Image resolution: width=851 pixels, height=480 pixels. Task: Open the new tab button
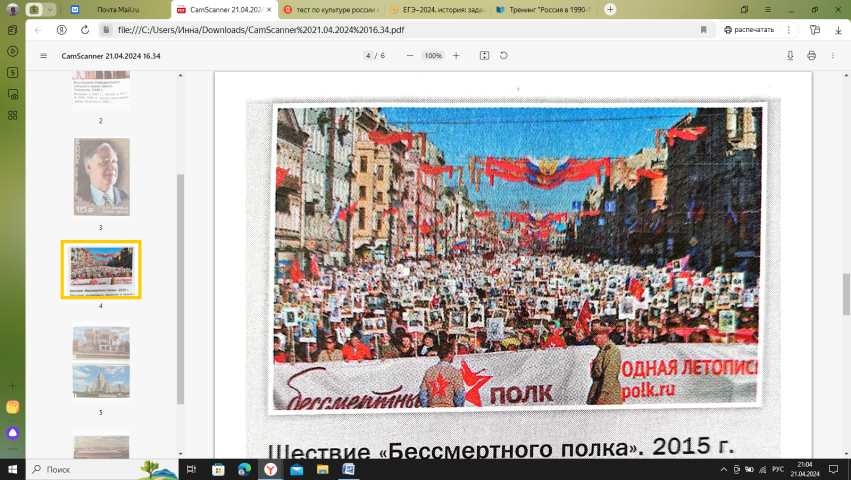pos(610,9)
